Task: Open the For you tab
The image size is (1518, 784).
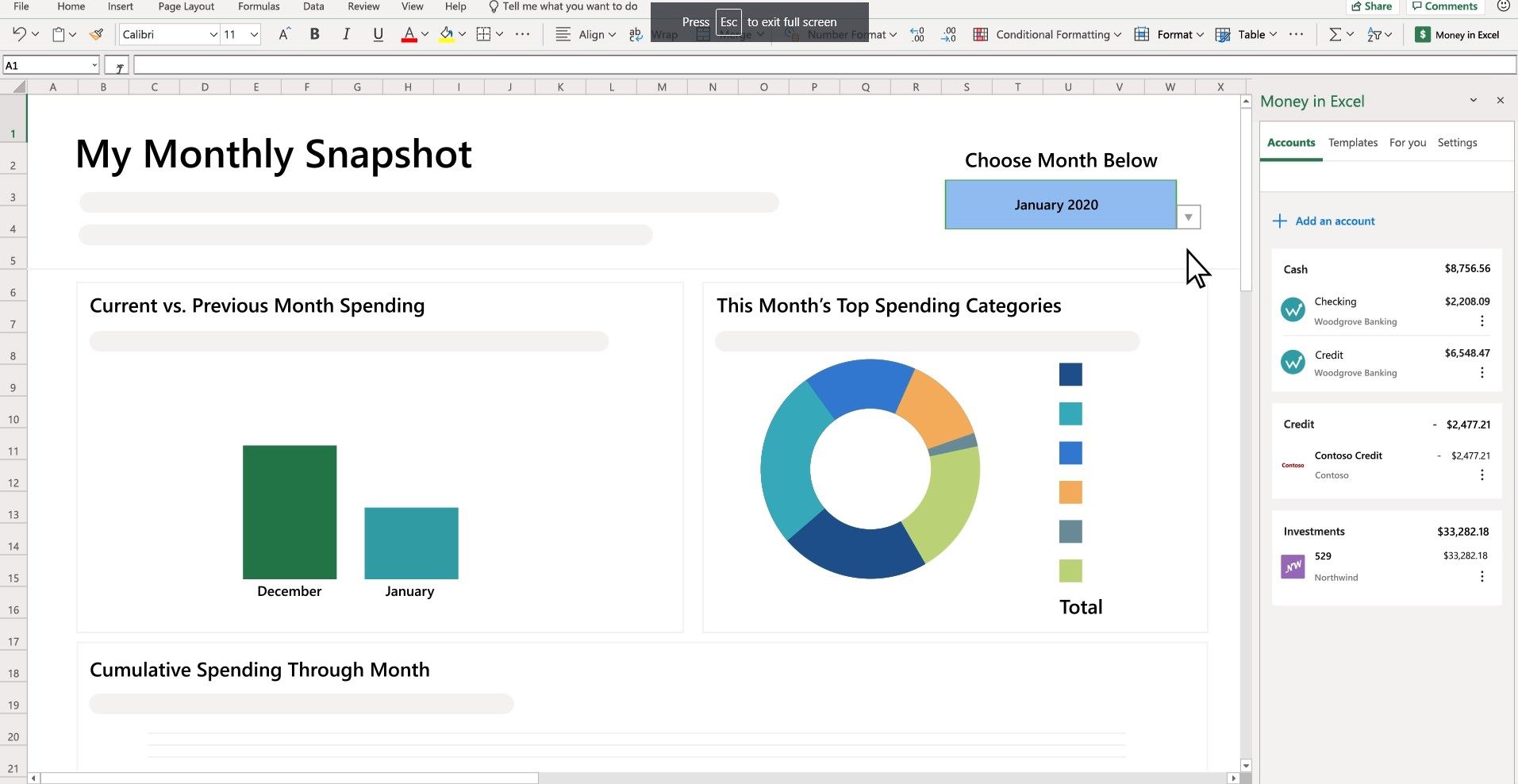Action: coord(1408,143)
